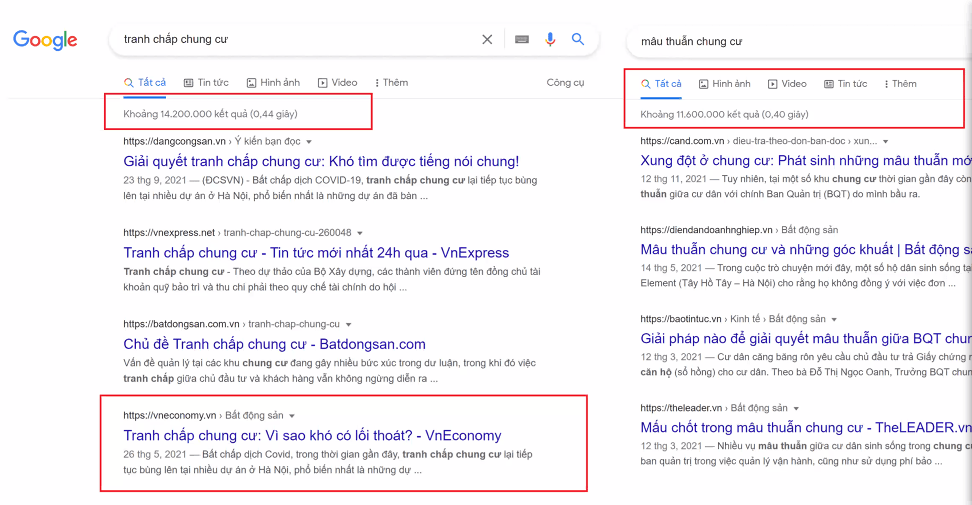Expand the vnexpress.net result options arrow
Screen dimensions: 972x505
pyautogui.click(x=360, y=234)
